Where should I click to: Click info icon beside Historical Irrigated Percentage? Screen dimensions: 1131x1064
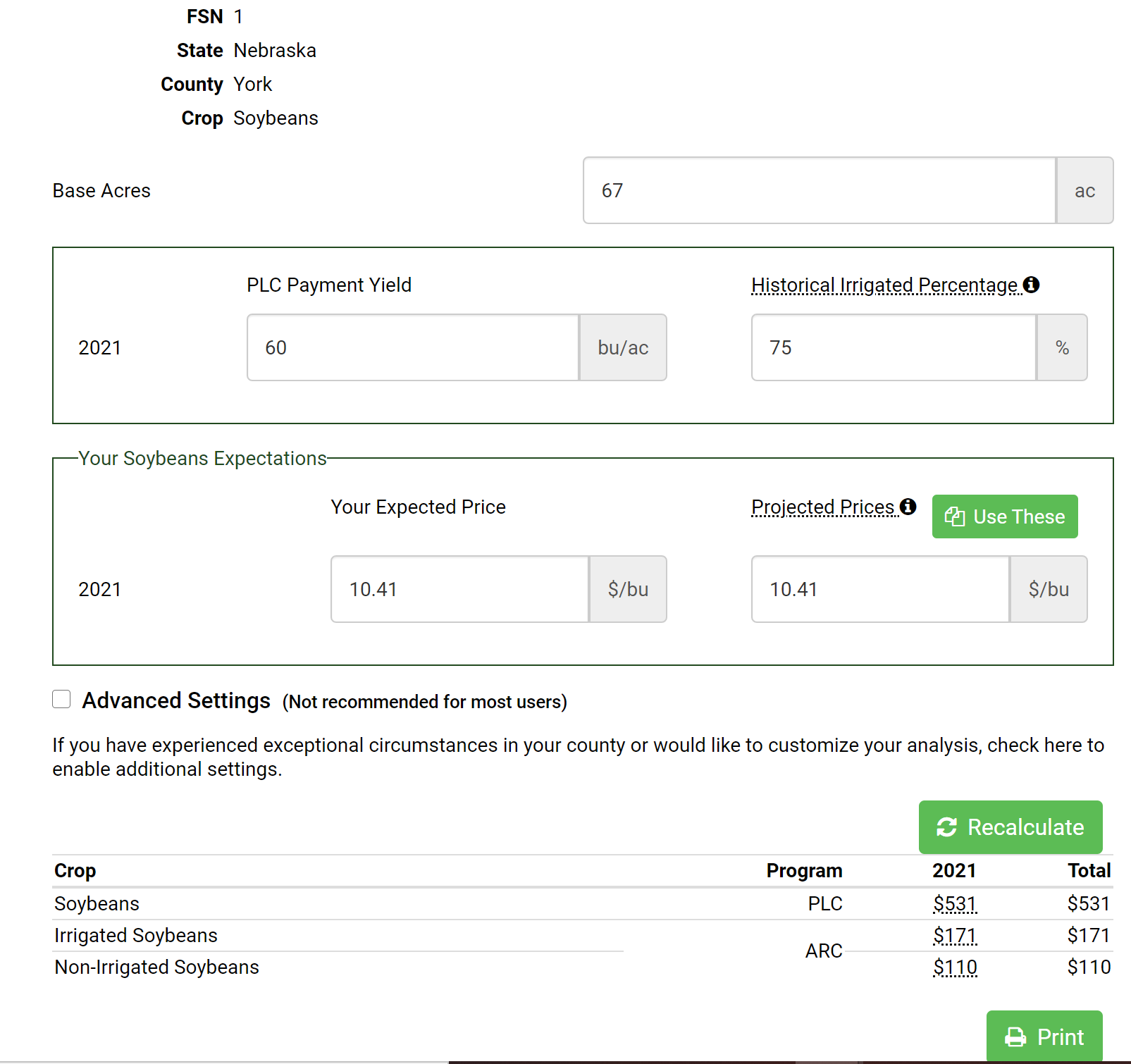tap(1031, 285)
